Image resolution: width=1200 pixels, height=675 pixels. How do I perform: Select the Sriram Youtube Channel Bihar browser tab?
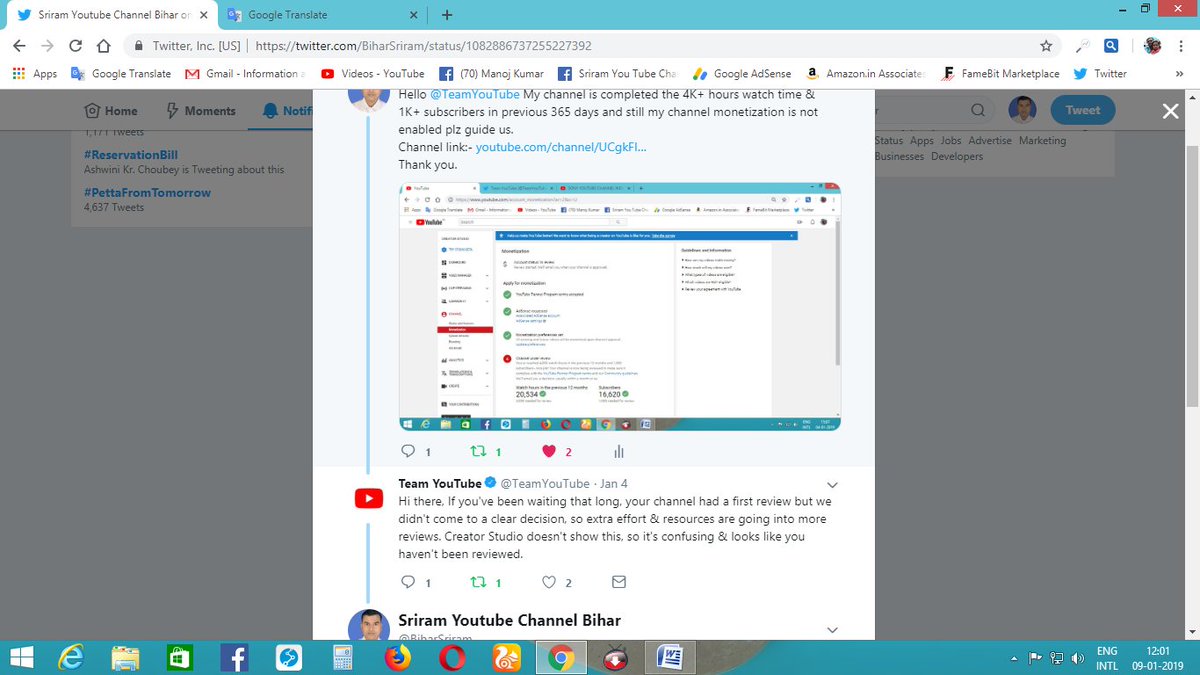pos(110,15)
